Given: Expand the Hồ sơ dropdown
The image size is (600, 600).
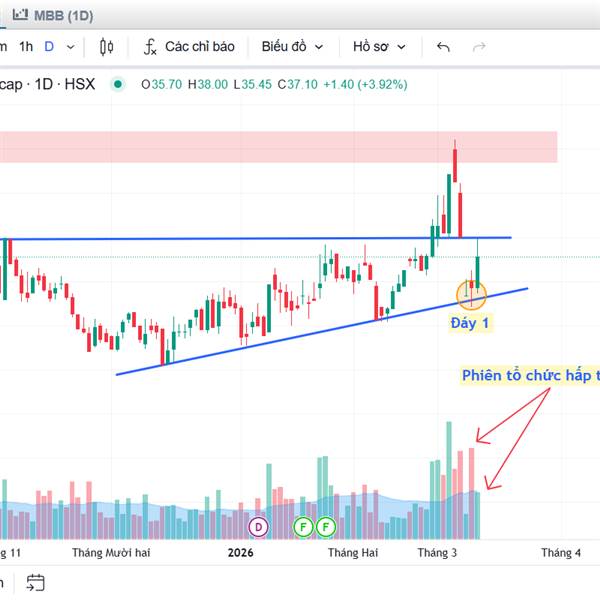Looking at the screenshot, I should point(379,47).
